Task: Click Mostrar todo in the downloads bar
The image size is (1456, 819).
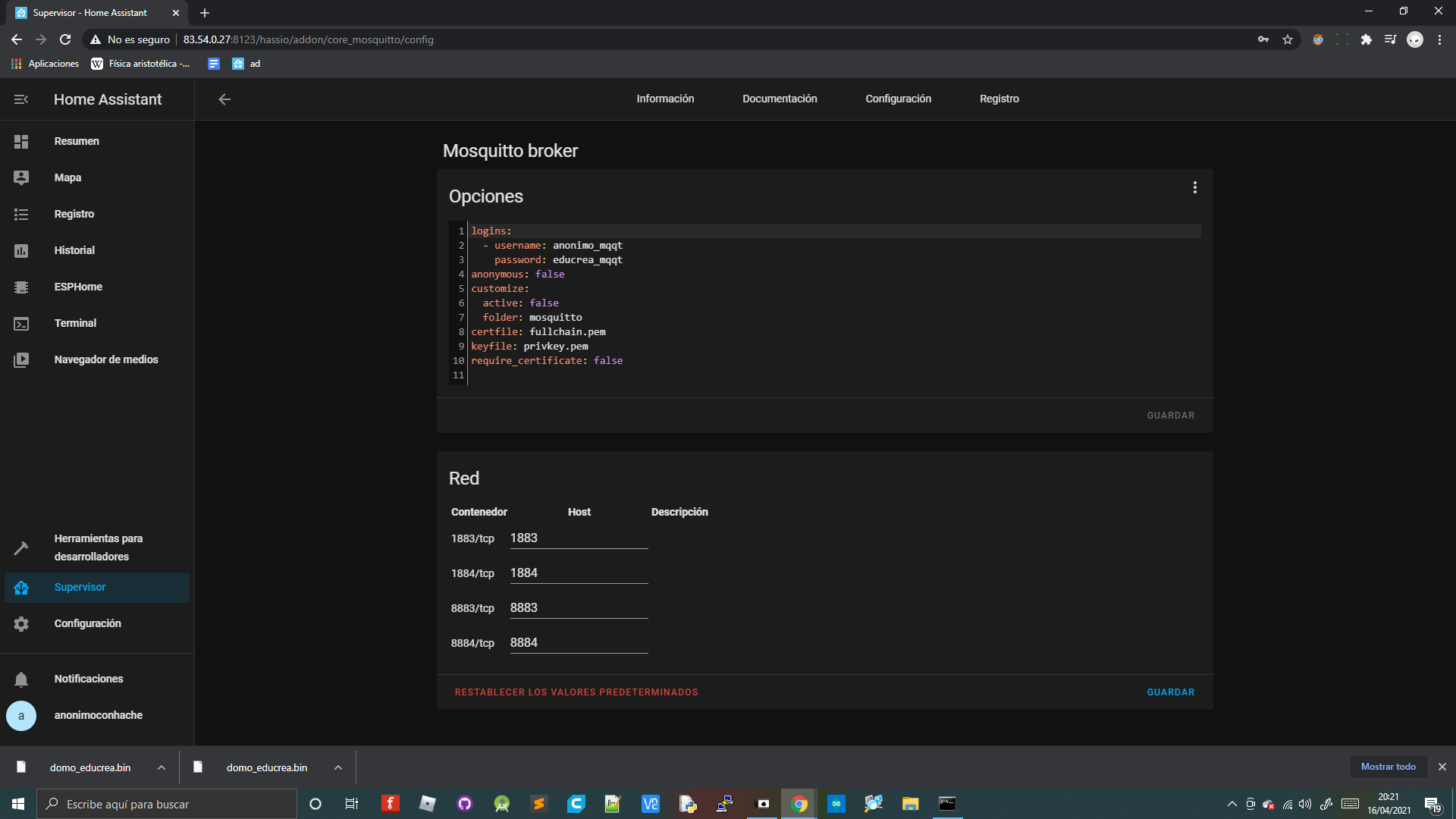Action: tap(1388, 767)
